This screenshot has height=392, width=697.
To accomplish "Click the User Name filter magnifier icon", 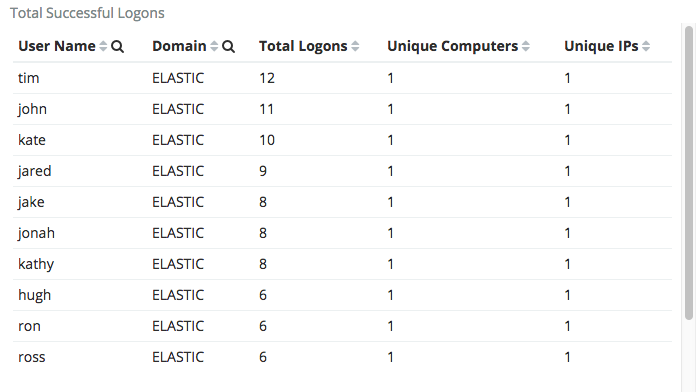I will tap(117, 46).
